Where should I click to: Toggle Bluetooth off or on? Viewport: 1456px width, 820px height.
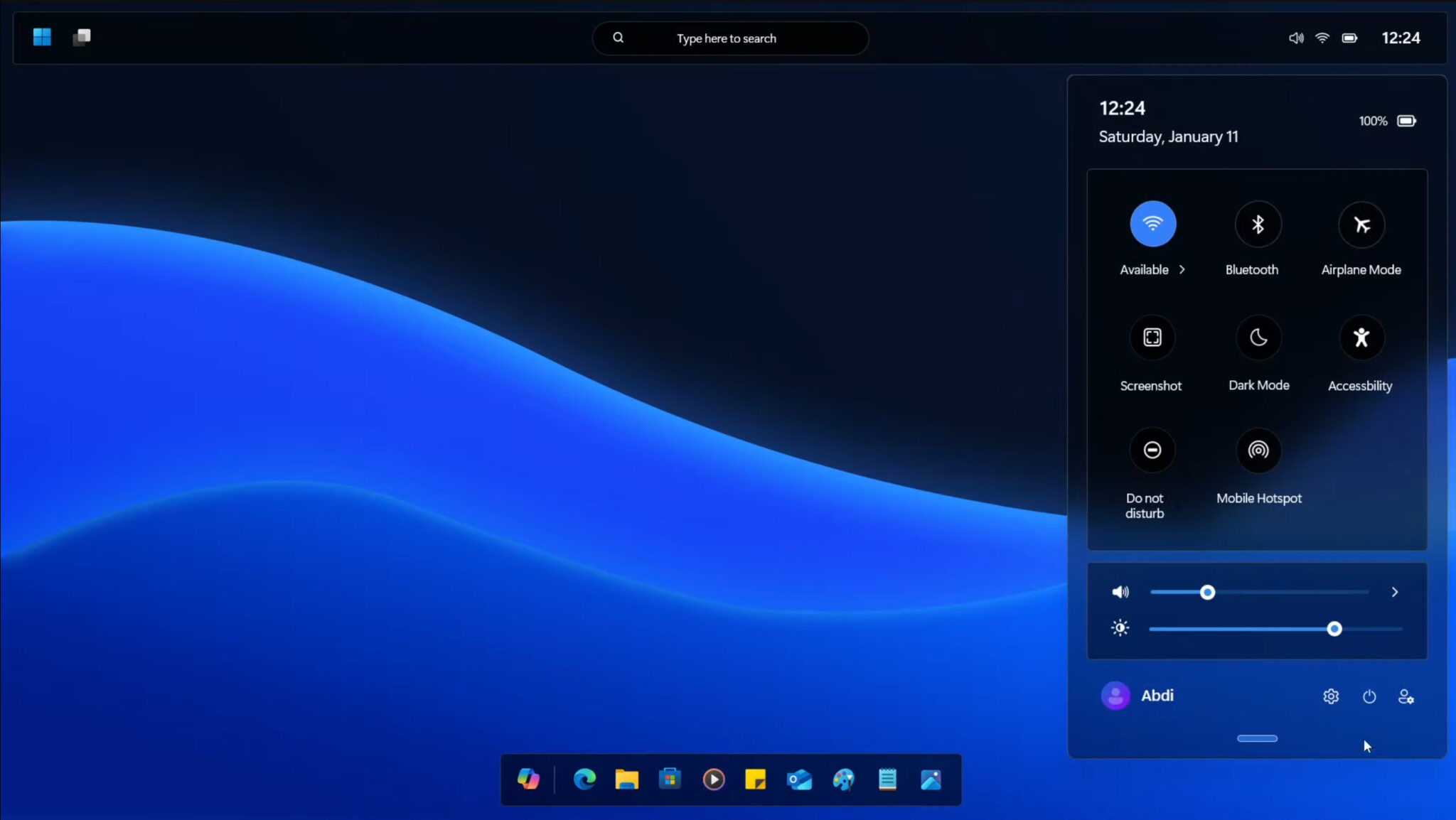(x=1257, y=224)
